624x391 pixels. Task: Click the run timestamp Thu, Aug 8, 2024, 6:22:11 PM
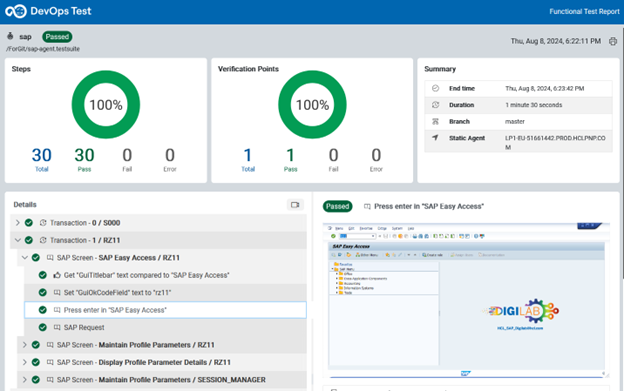pyautogui.click(x=556, y=41)
